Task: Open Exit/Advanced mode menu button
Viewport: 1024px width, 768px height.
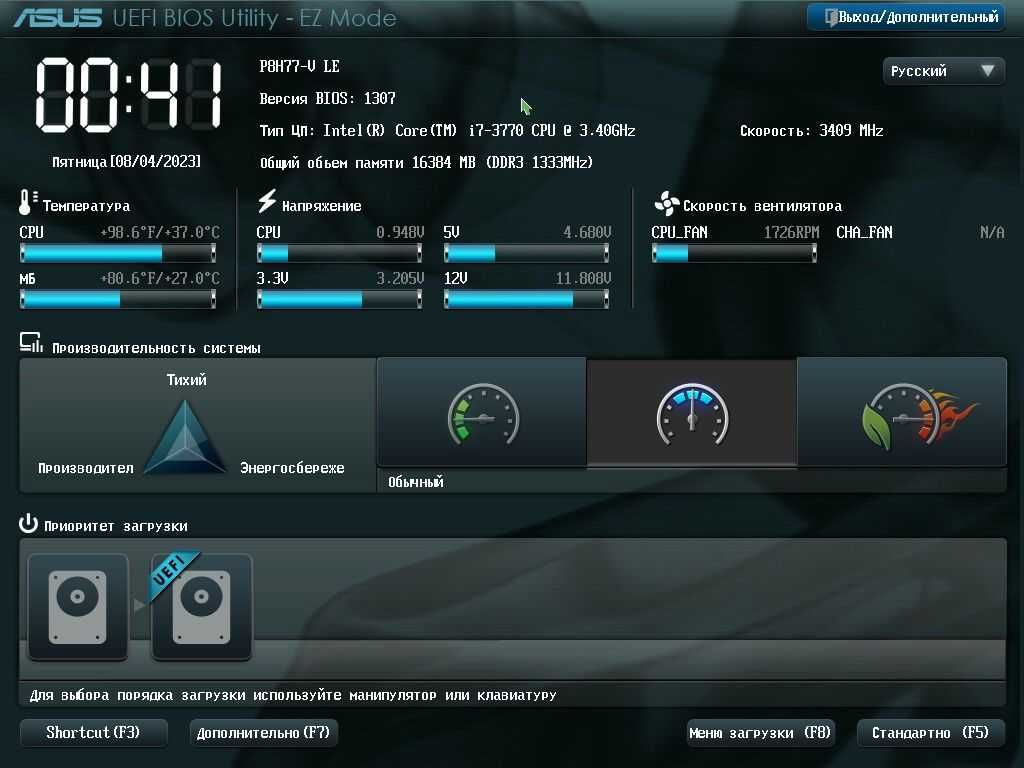Action: point(906,17)
